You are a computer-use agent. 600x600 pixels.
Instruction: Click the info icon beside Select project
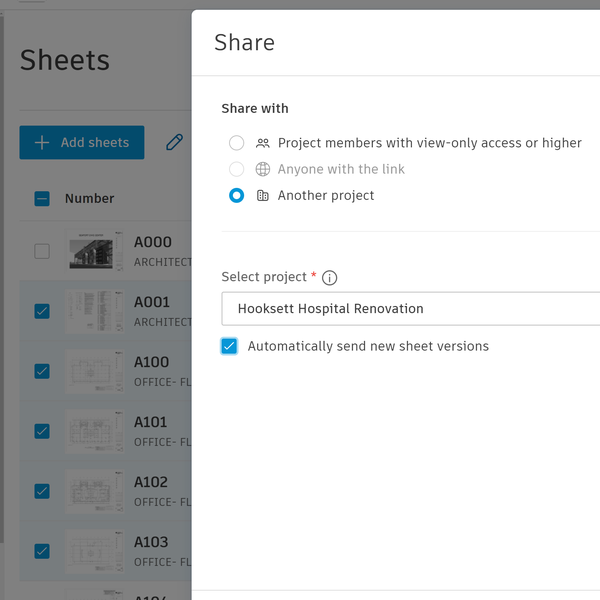(x=330, y=278)
